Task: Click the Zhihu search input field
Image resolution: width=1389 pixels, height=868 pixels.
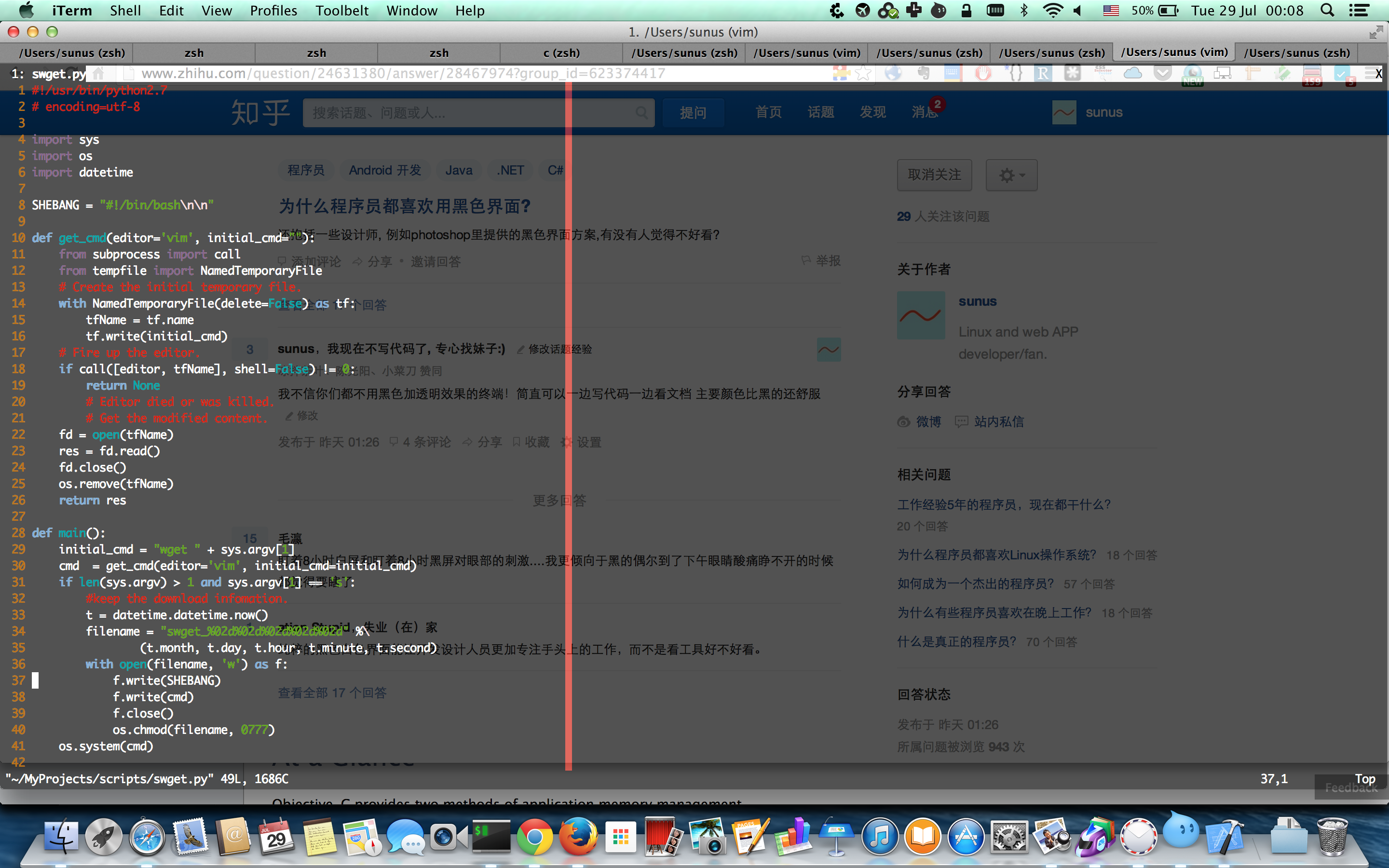Action: (x=478, y=113)
